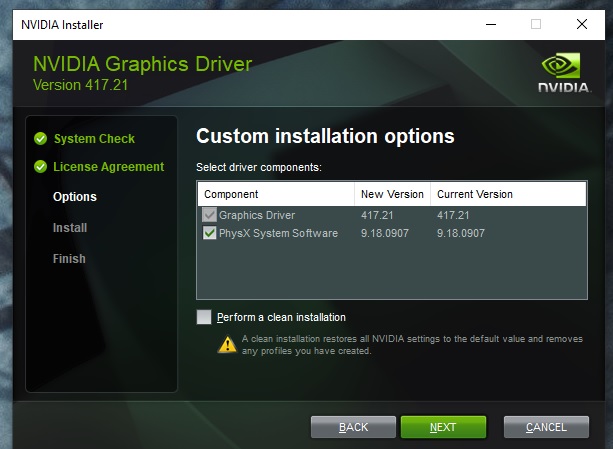Uncheck the PhysX System Software checkbox
This screenshot has width=613, height=449.
click(x=210, y=233)
